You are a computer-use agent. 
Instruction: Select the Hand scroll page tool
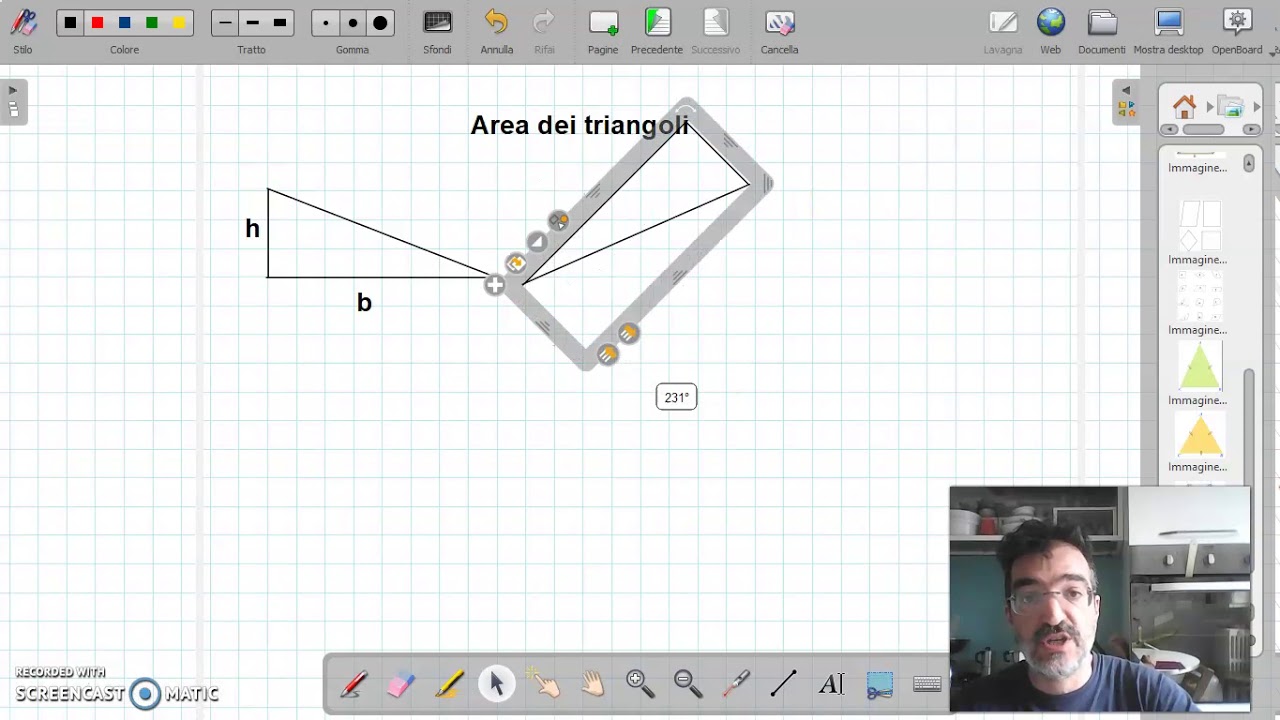pyautogui.click(x=593, y=684)
